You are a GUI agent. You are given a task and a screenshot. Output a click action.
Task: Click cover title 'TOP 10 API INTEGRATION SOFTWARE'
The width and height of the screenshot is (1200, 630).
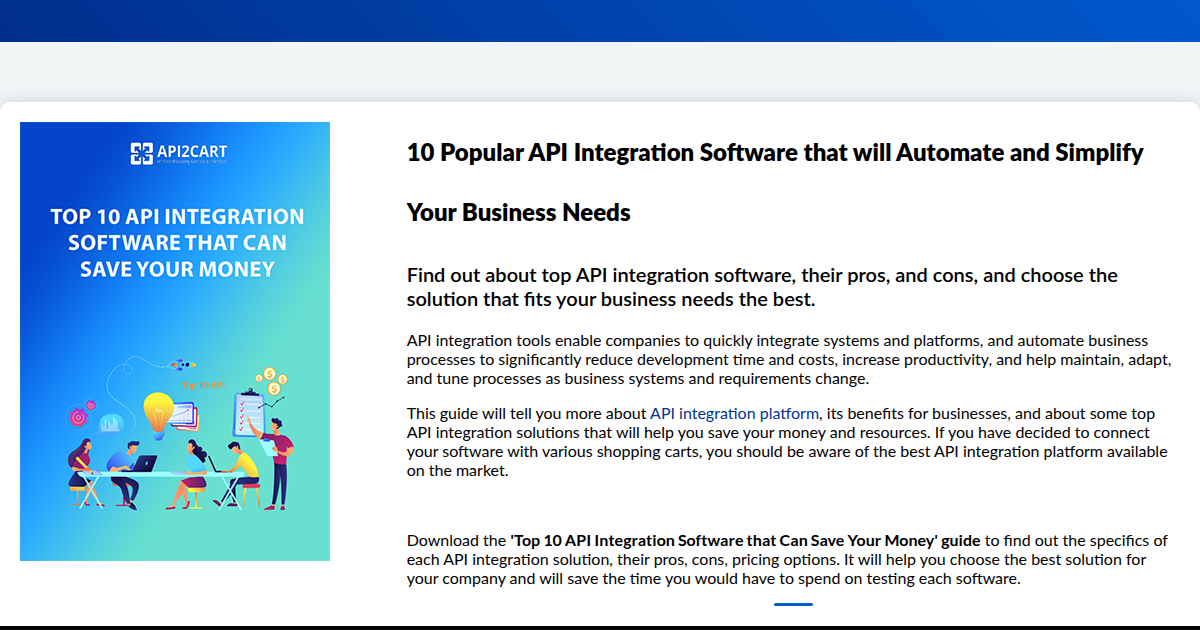177,243
